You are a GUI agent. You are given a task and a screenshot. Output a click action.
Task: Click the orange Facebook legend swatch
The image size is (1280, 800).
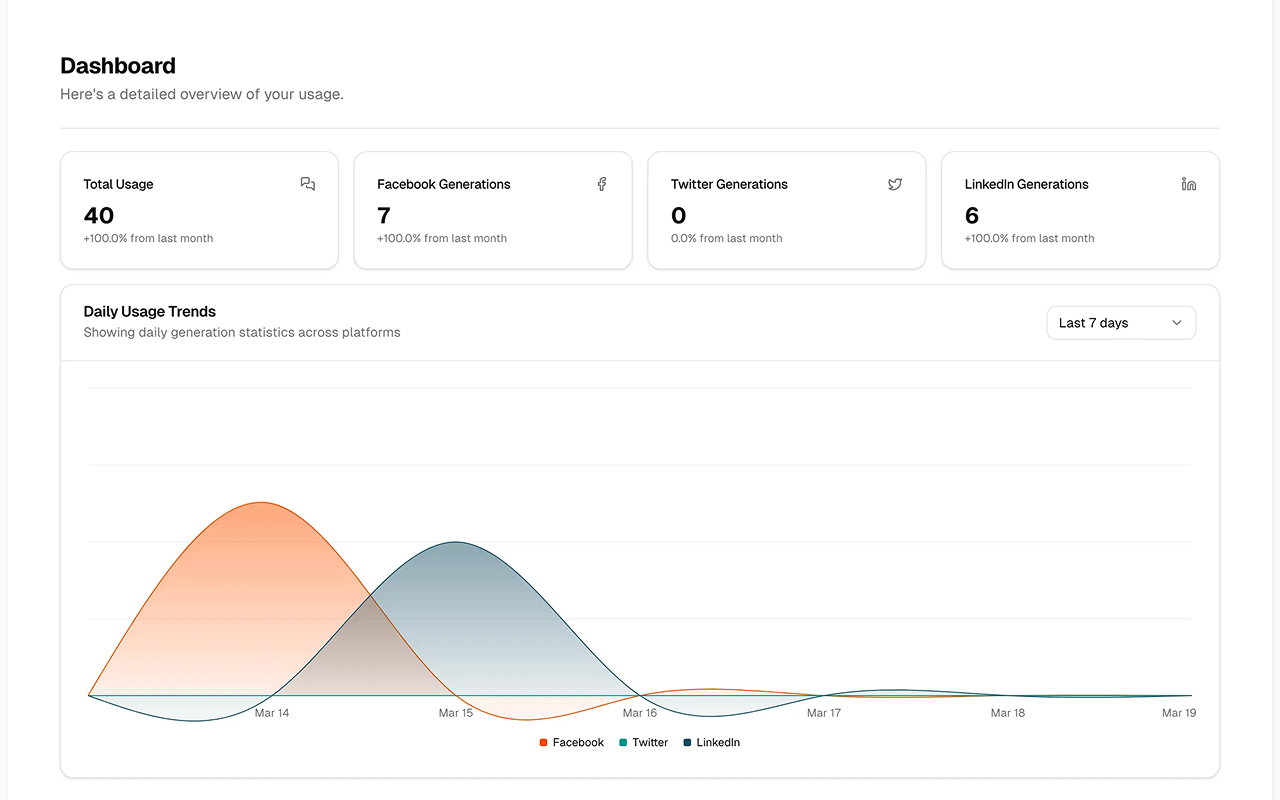coord(543,743)
